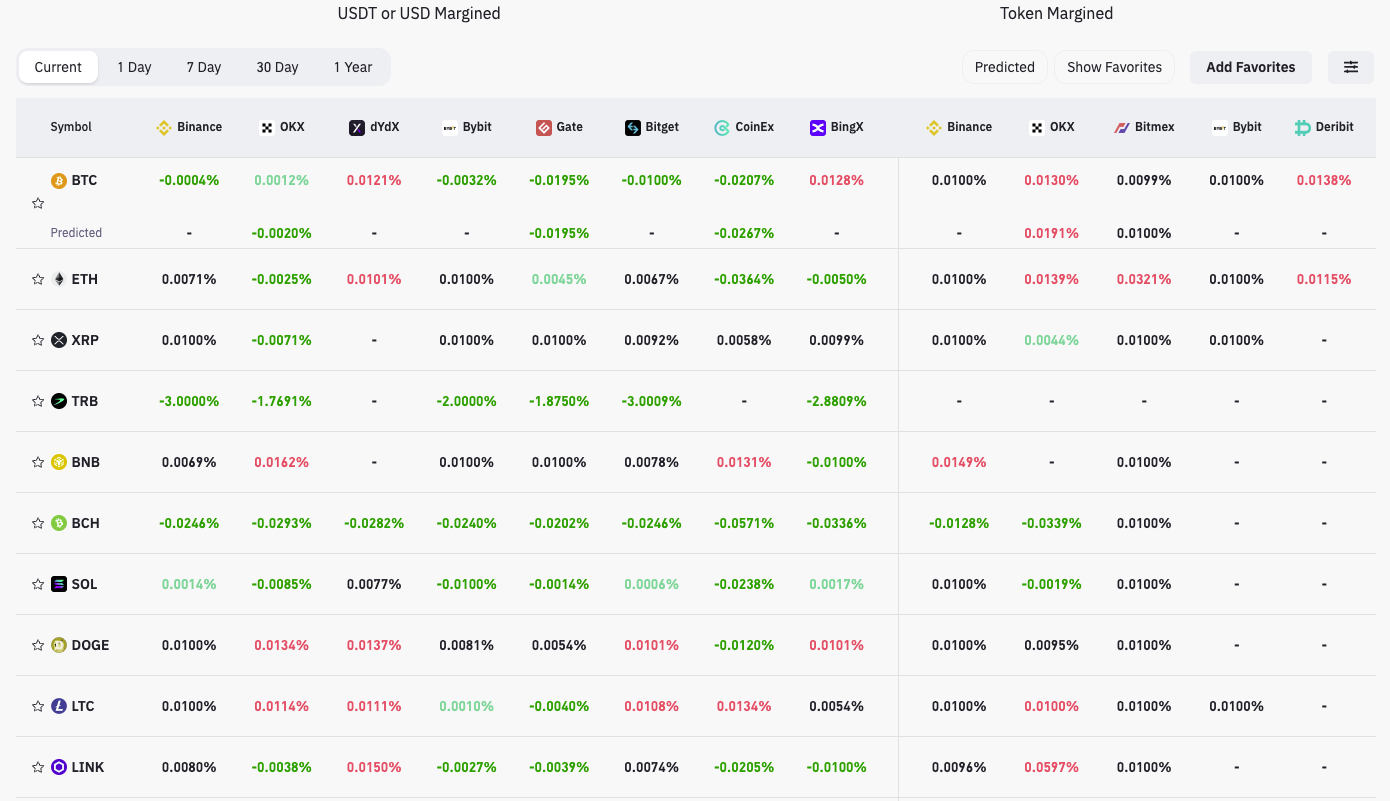Toggle the star next to XRP
Screen dimensions: 1390x801
pos(38,340)
